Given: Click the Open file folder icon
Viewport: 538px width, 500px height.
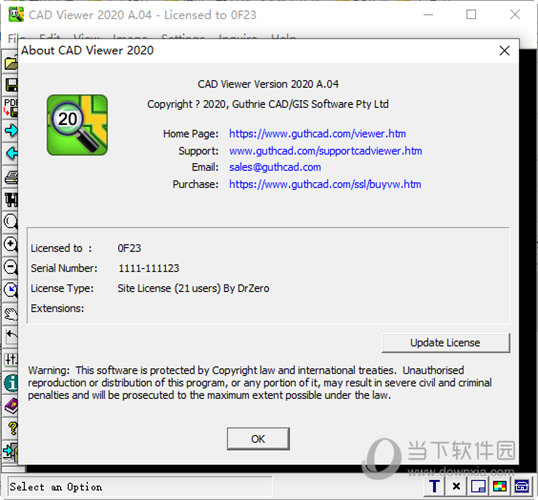Looking at the screenshot, I should 11,63.
